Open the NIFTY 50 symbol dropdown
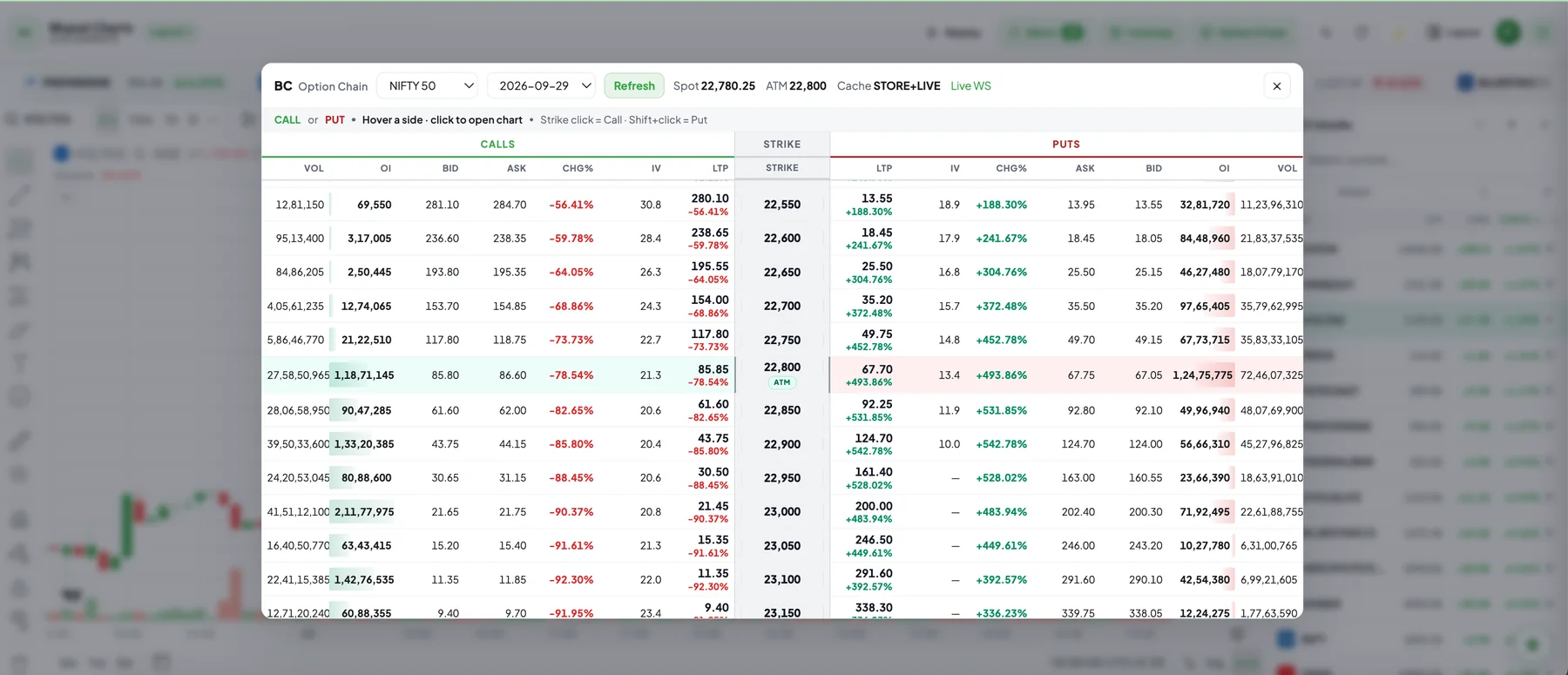 point(427,85)
